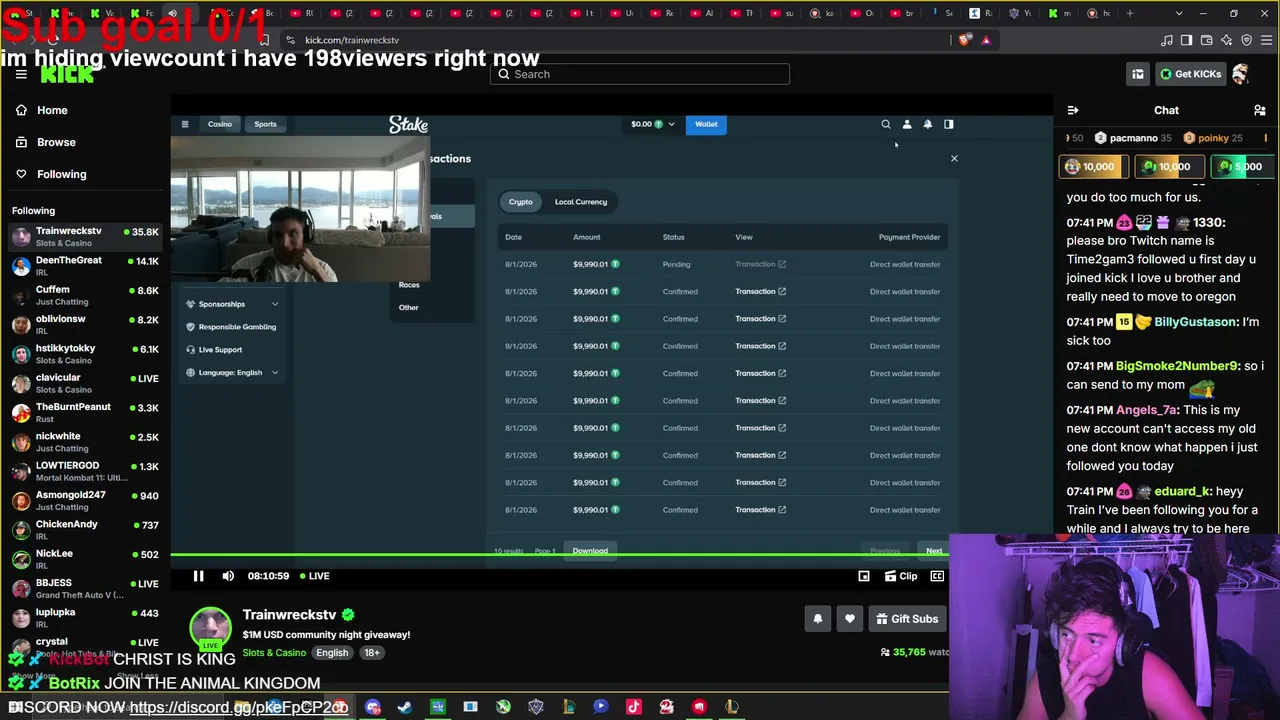Mute the stream volume
Screen dimensions: 1280x720
pyautogui.click(x=228, y=576)
